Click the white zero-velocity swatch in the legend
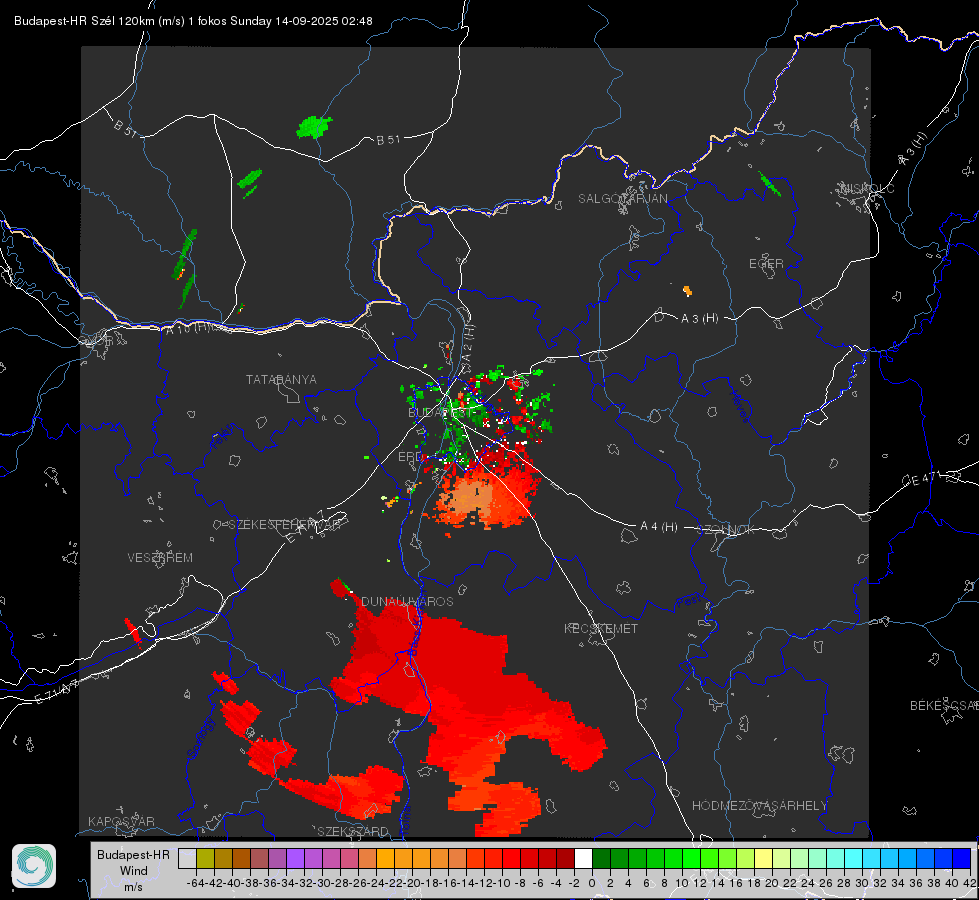Screen dimensions: 979x900 pos(583,858)
